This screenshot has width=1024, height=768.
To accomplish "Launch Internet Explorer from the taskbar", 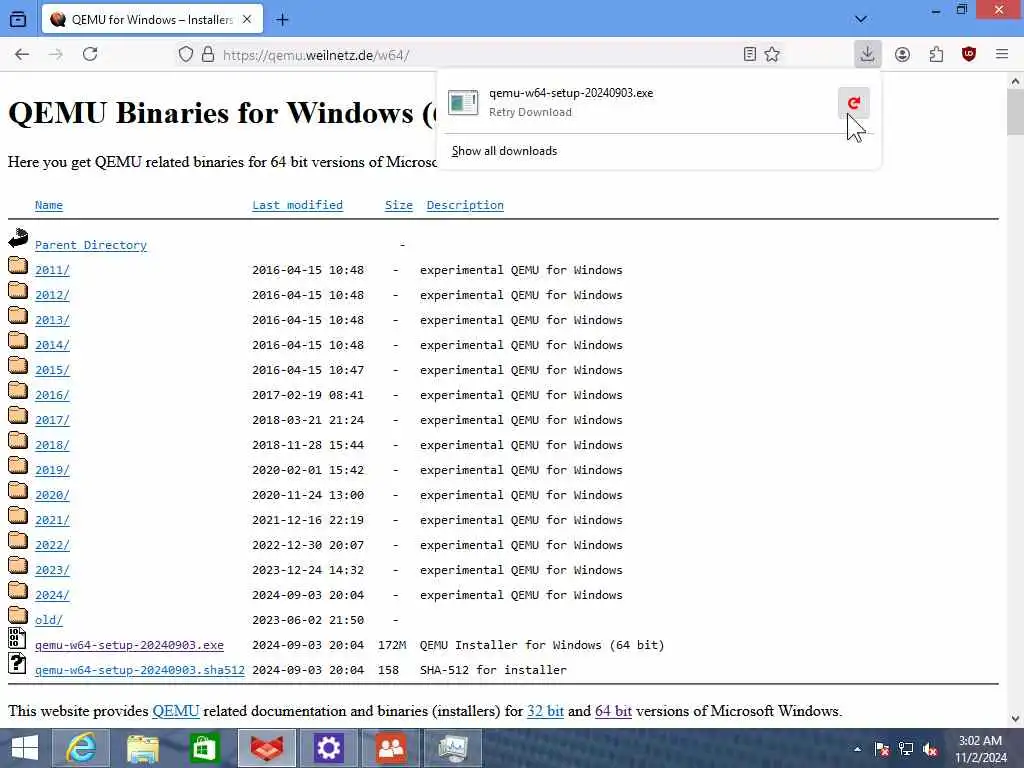I will pyautogui.click(x=80, y=748).
